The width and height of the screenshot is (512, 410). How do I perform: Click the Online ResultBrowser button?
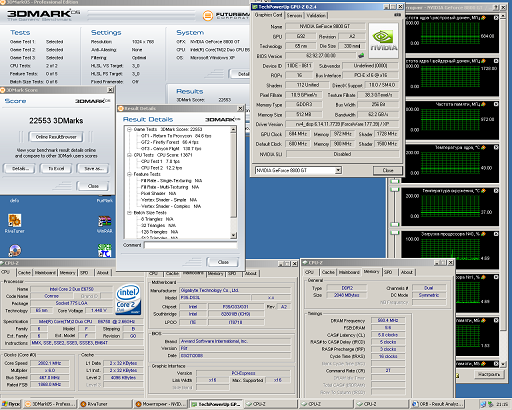tap(56, 137)
